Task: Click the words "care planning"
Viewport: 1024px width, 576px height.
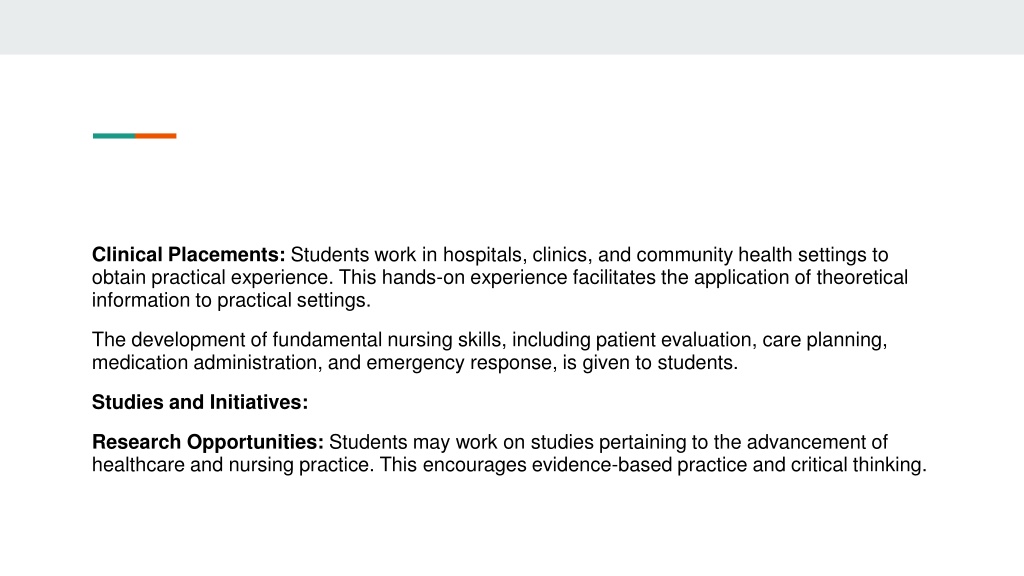Action: tap(824, 340)
